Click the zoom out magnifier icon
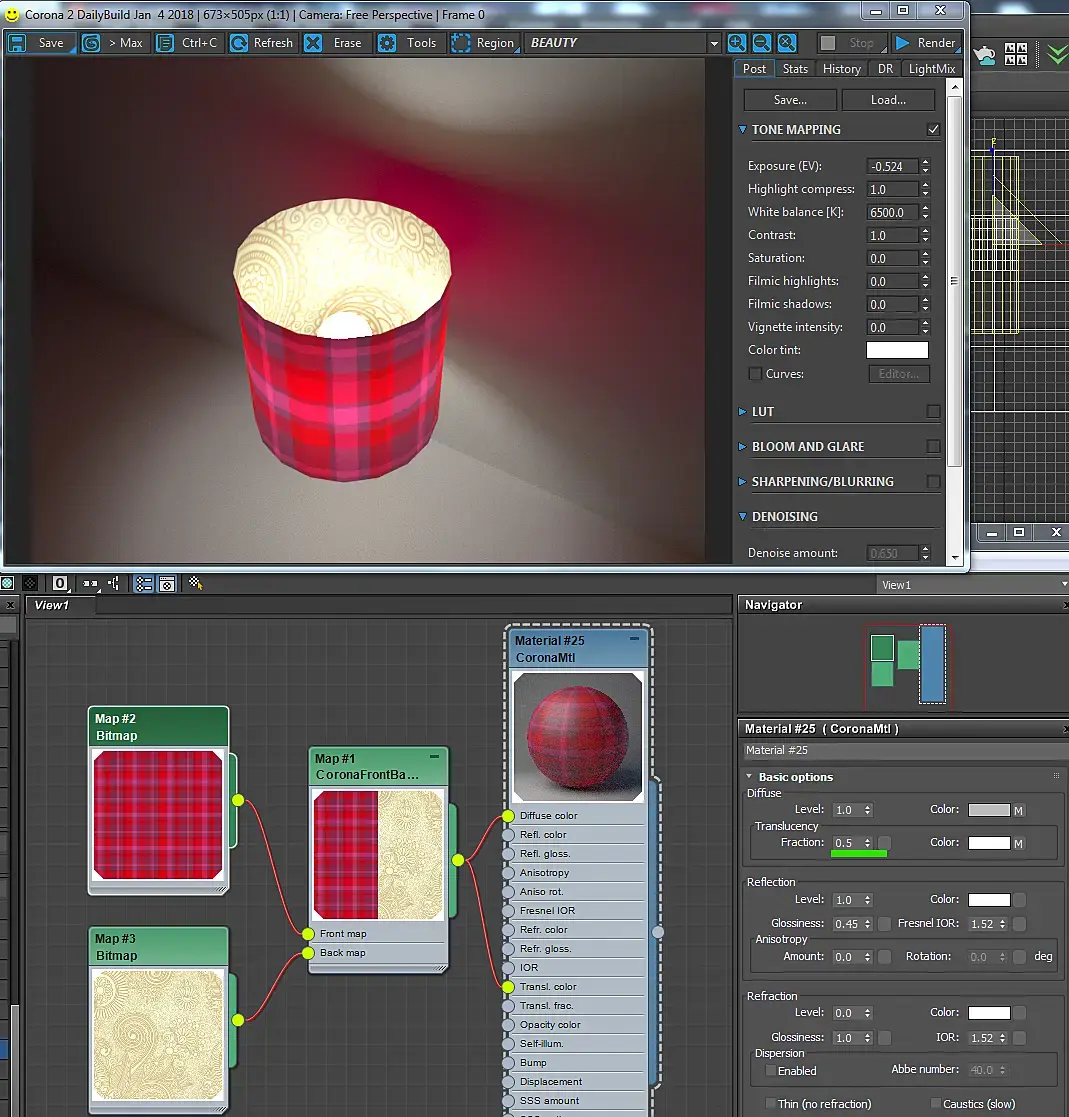Image resolution: width=1069 pixels, height=1117 pixels. [762, 43]
